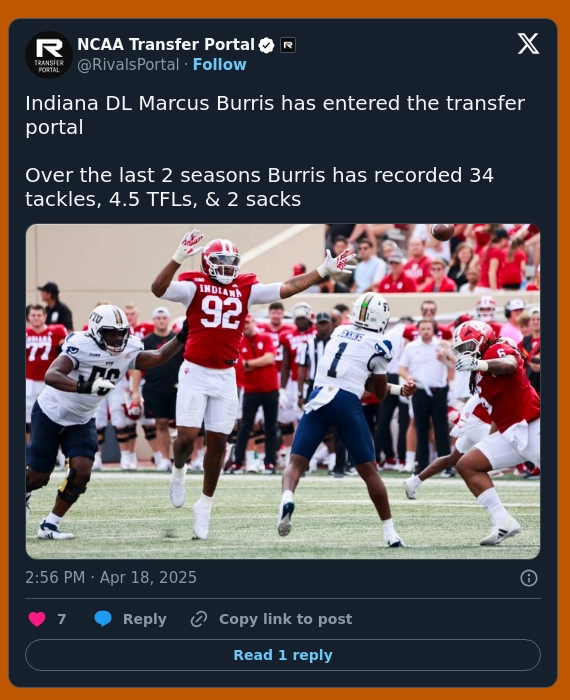Click the blue reply bubble icon
570x700 pixels.
(103, 619)
